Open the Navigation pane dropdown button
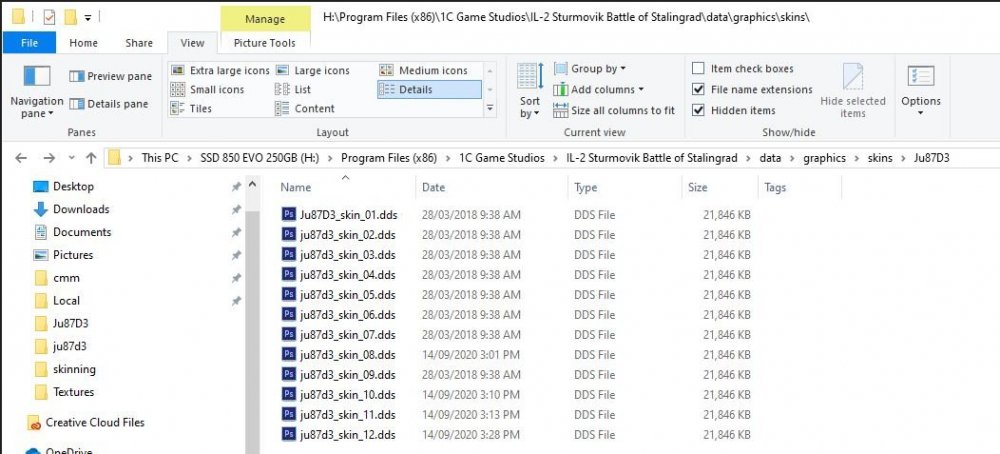This screenshot has height=454, width=1000. 36,92
